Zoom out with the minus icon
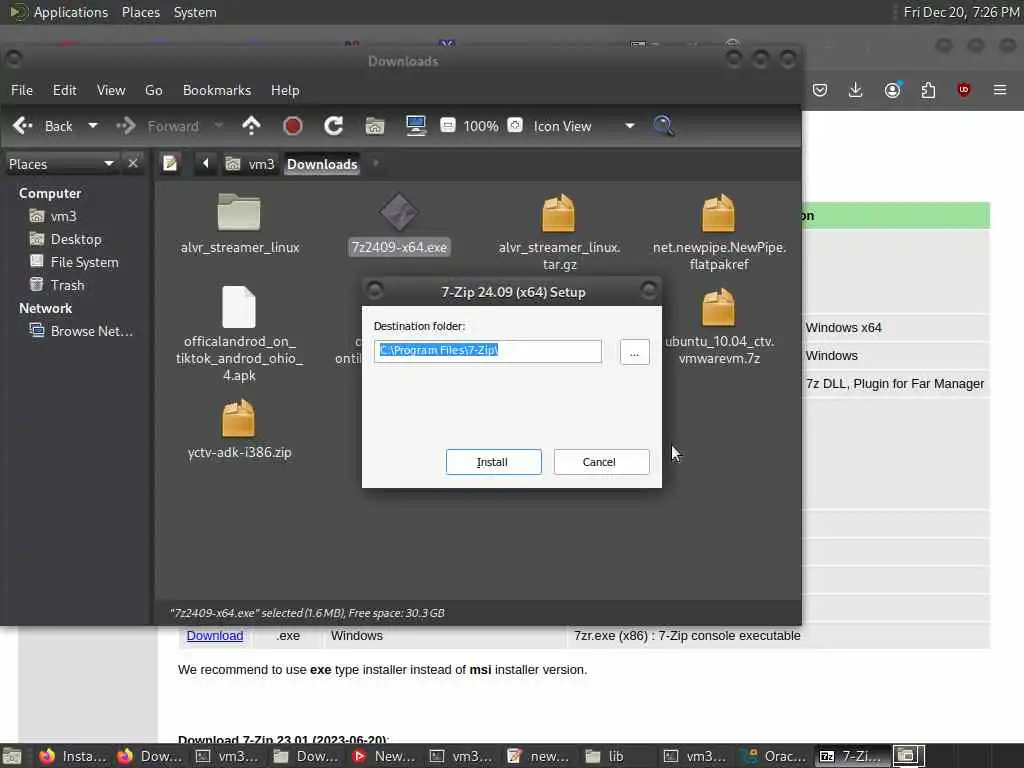The width and height of the screenshot is (1024, 768). (x=447, y=125)
